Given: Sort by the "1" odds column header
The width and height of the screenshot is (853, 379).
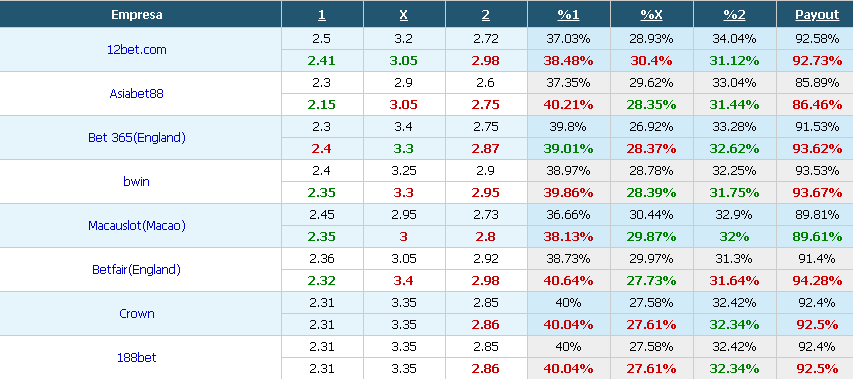Looking at the screenshot, I should coord(322,15).
